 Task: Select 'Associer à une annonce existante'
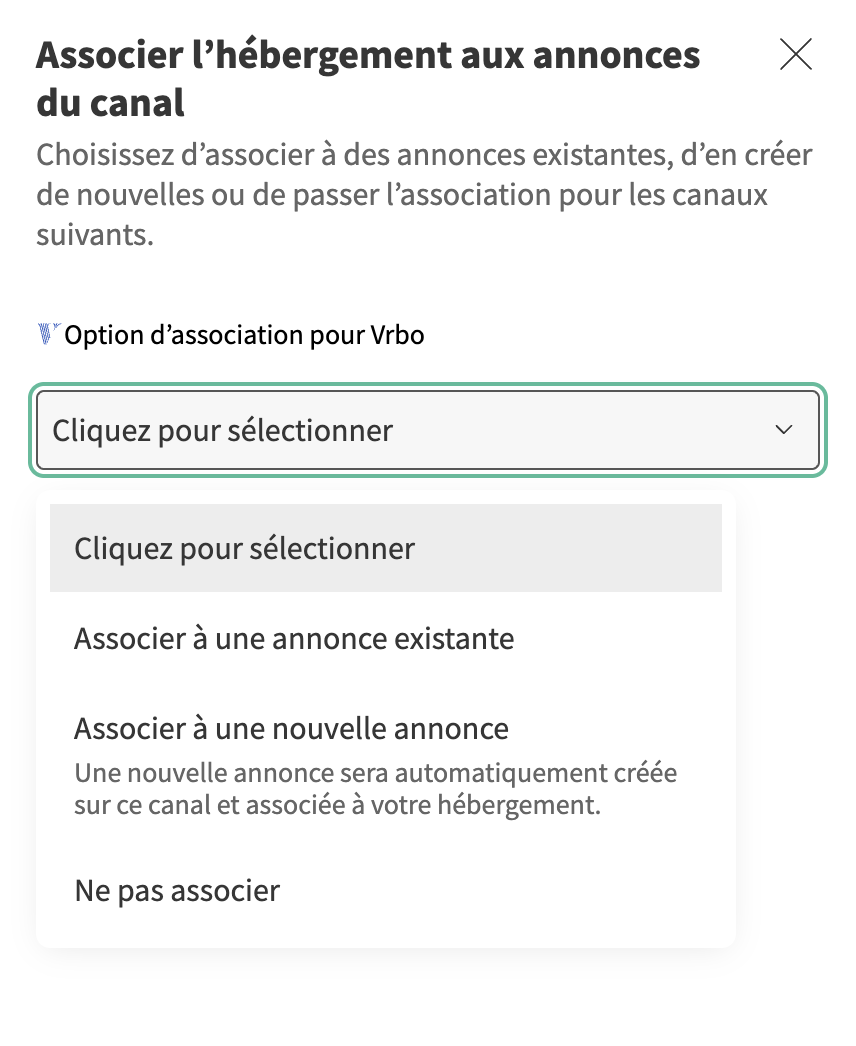point(293,638)
